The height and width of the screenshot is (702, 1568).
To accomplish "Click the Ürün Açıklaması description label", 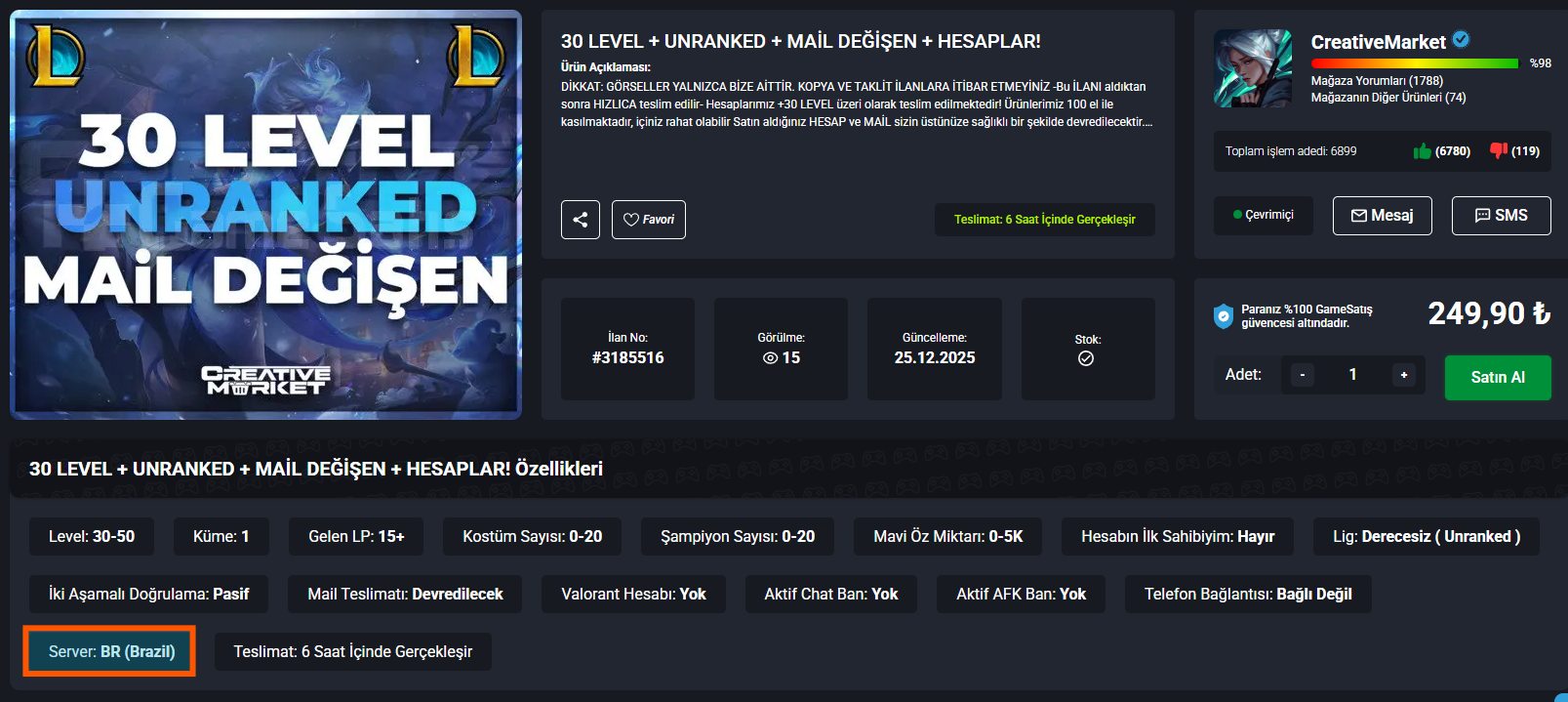I will coord(605,67).
